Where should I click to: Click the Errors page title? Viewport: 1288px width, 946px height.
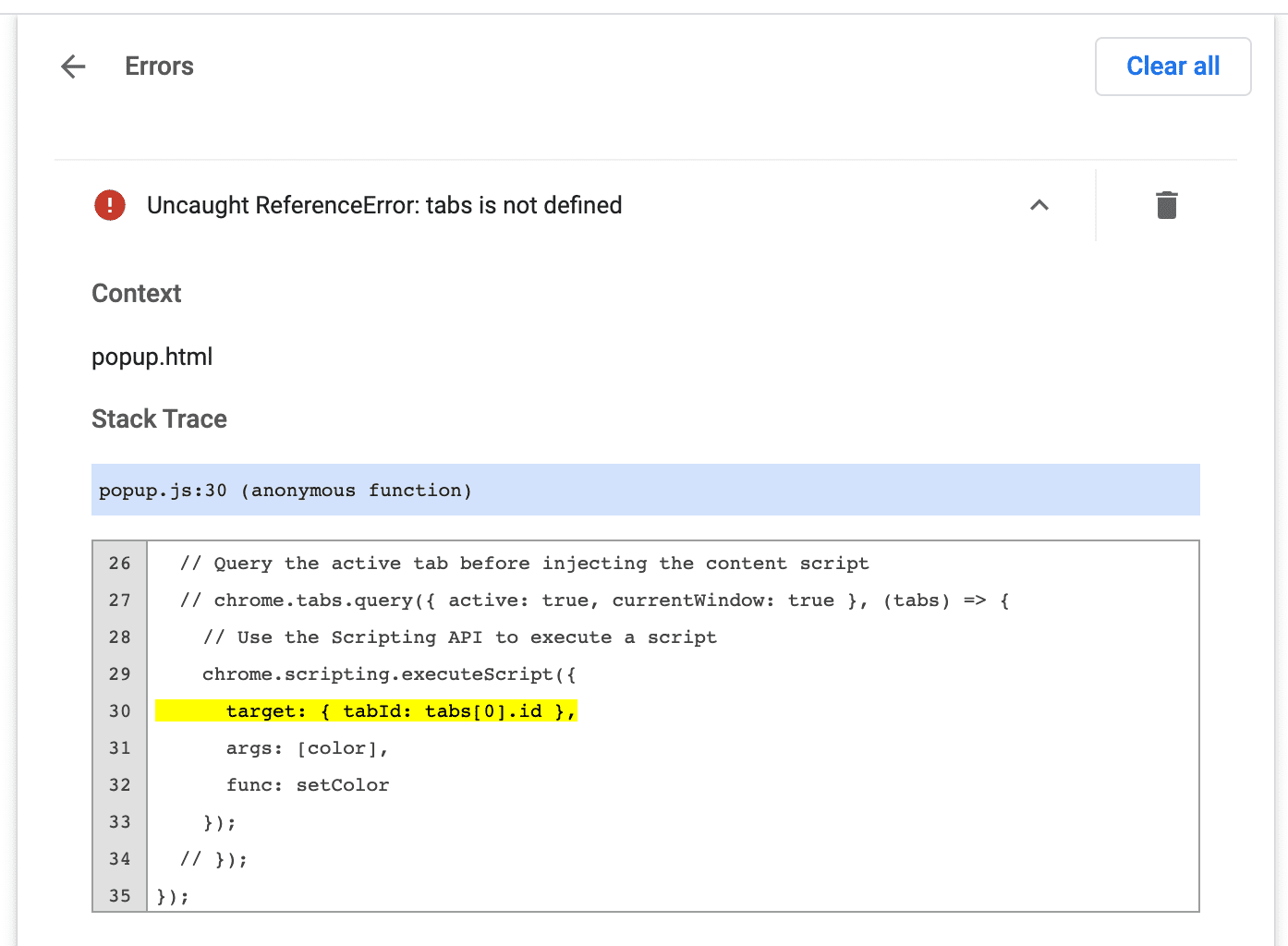coord(159,66)
